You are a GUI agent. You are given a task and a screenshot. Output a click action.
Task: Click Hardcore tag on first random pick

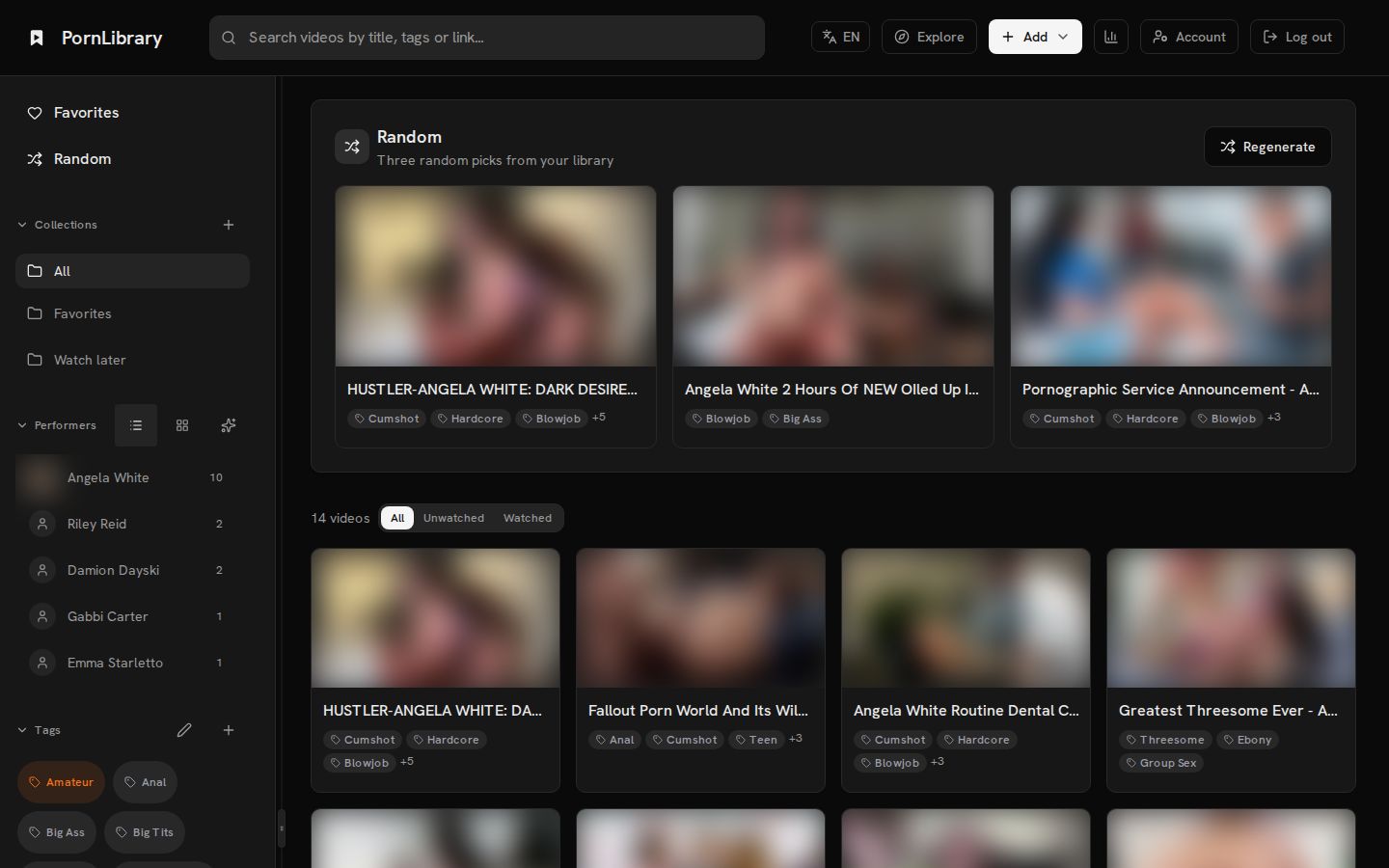471,419
